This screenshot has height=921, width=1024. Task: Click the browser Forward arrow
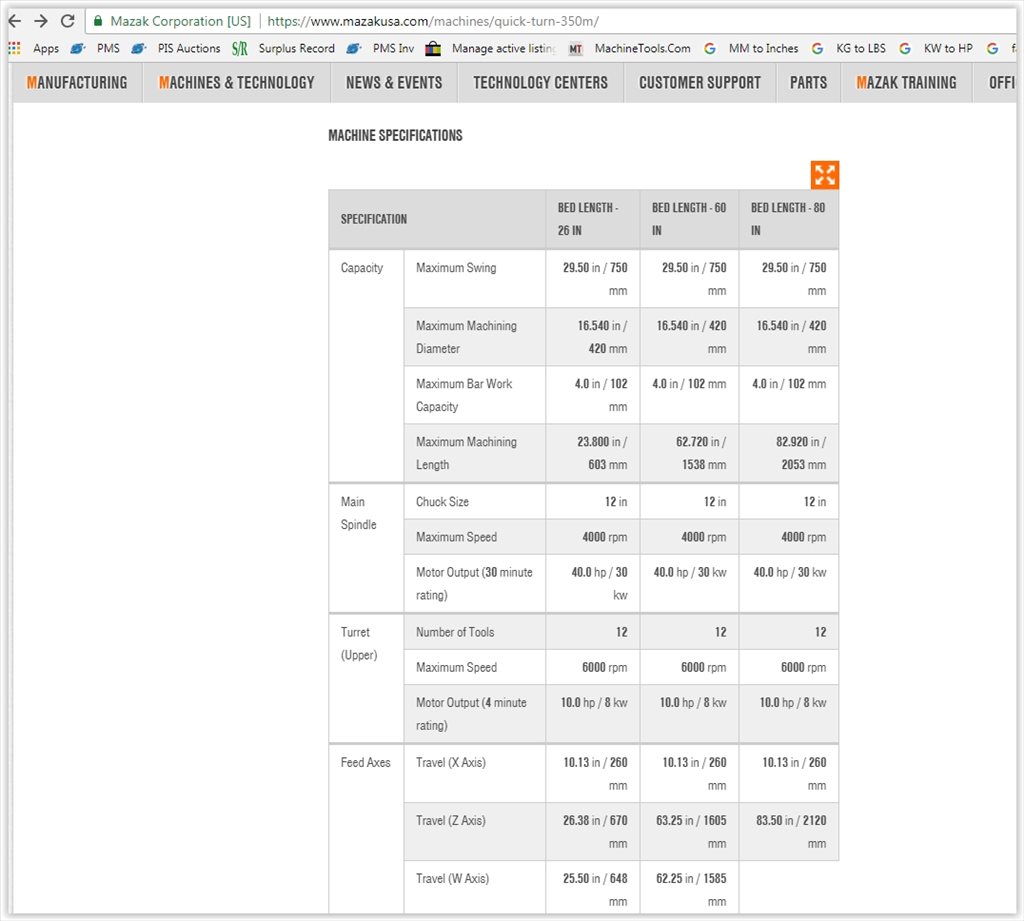[x=41, y=21]
